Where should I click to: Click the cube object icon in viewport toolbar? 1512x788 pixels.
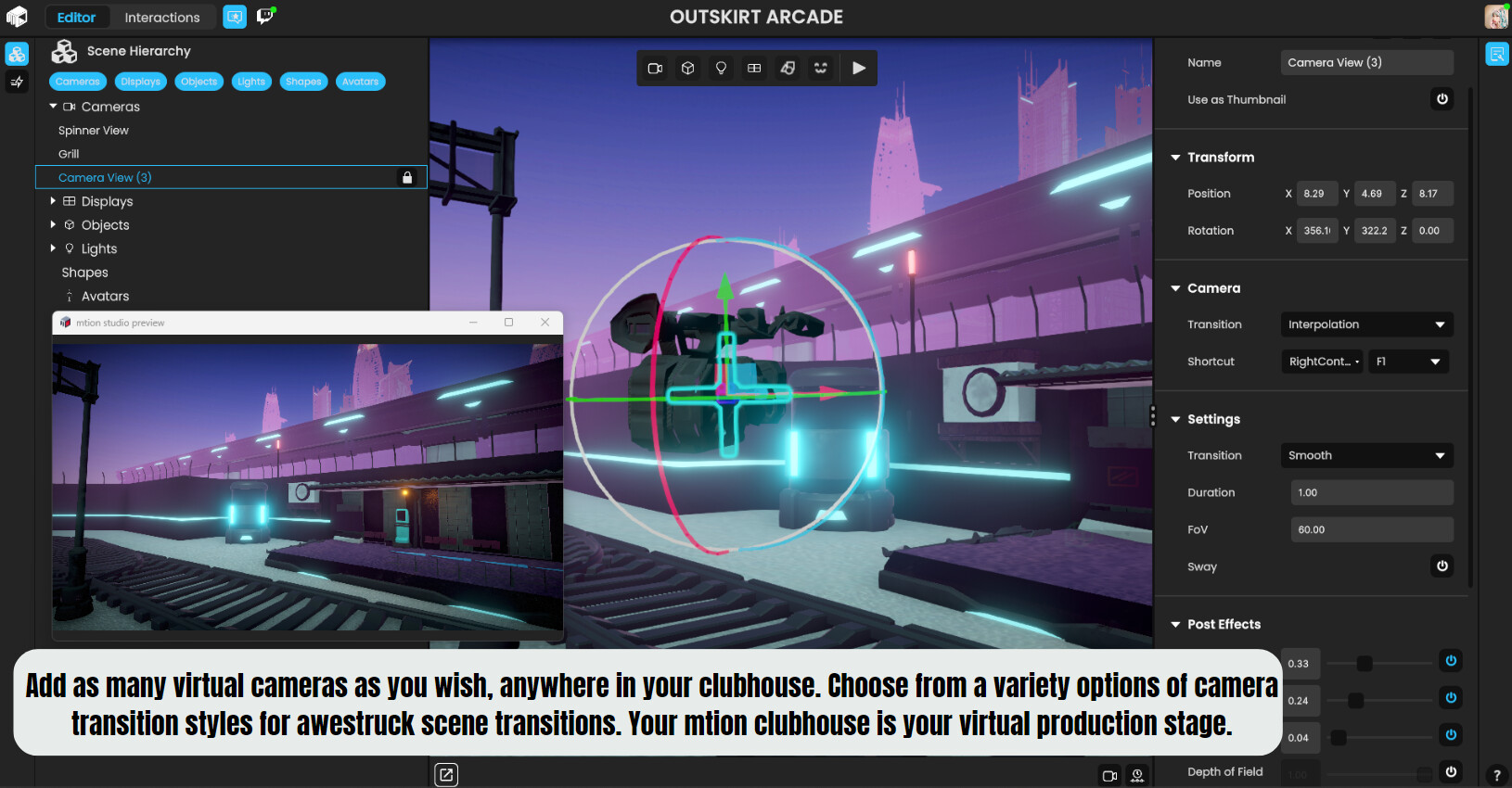(688, 69)
